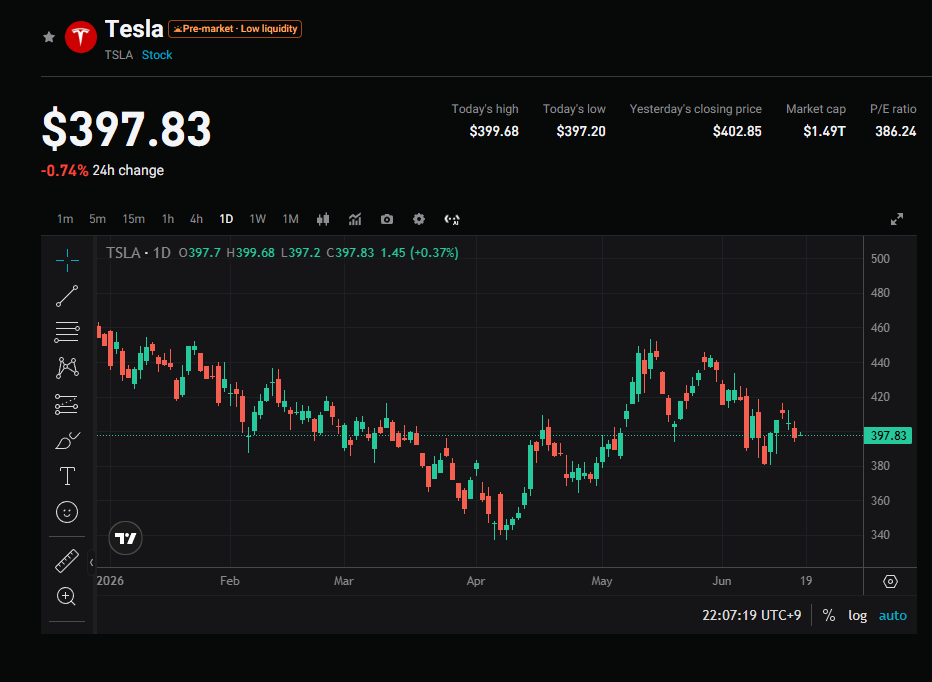932x682 pixels.
Task: Select the trend line drawing tool
Action: (x=67, y=296)
